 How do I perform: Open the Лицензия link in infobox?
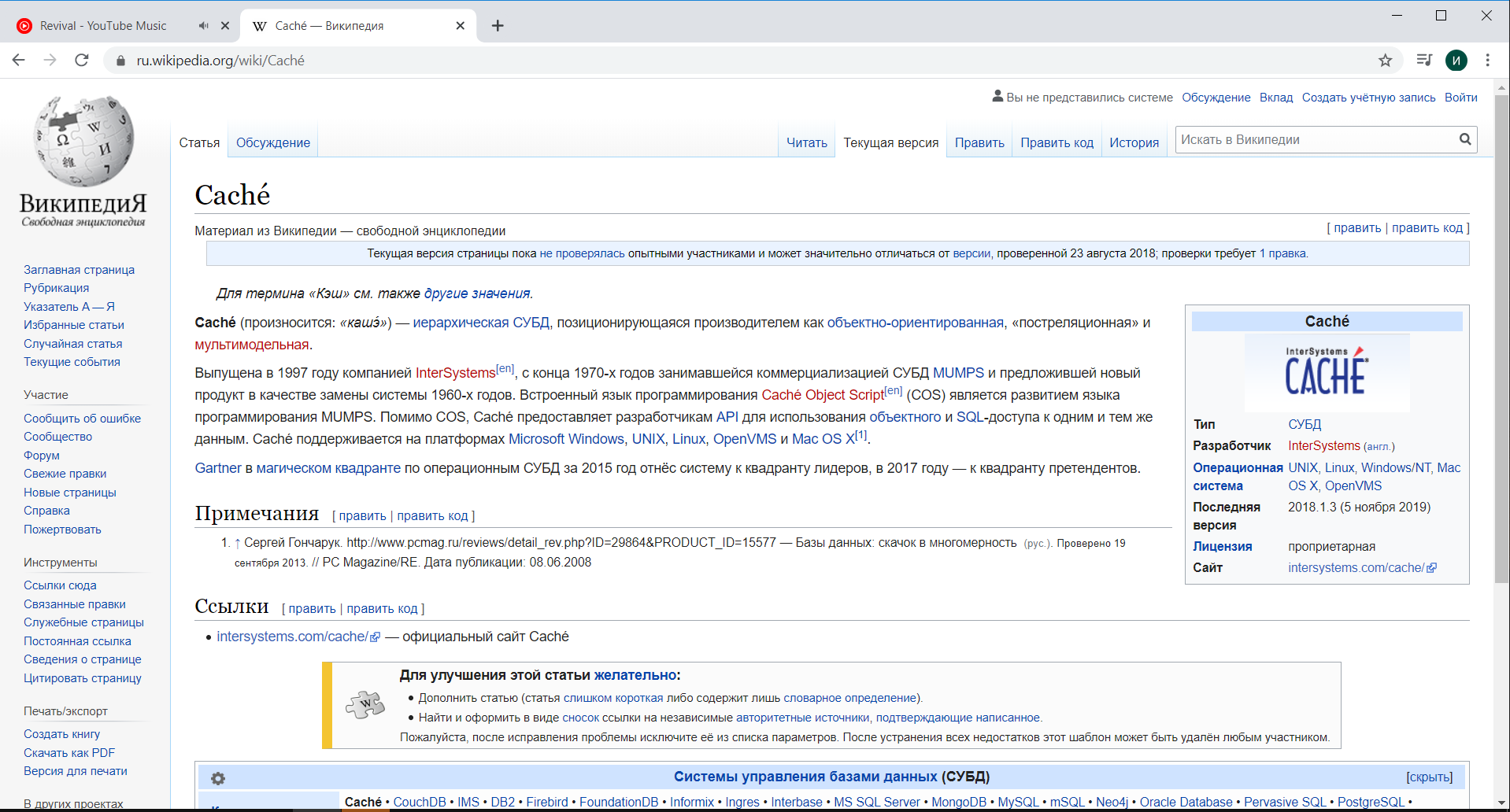pyautogui.click(x=1222, y=547)
